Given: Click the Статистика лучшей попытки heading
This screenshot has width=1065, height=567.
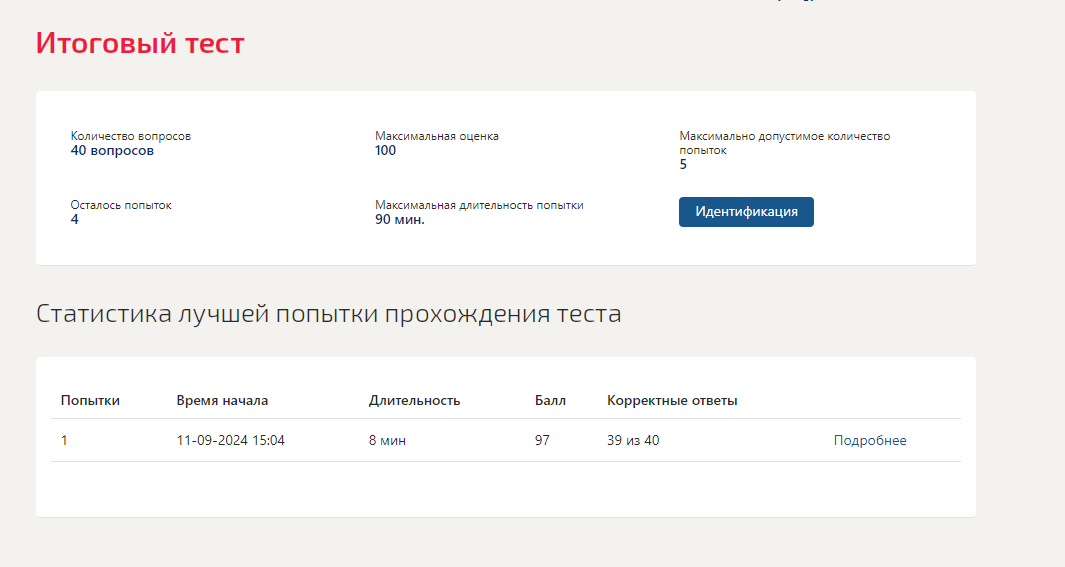Looking at the screenshot, I should click(328, 314).
